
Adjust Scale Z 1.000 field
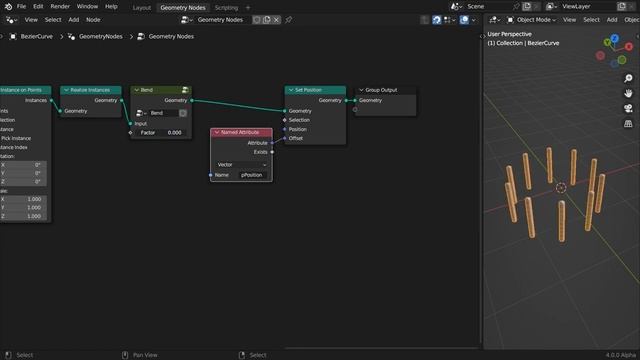23,216
